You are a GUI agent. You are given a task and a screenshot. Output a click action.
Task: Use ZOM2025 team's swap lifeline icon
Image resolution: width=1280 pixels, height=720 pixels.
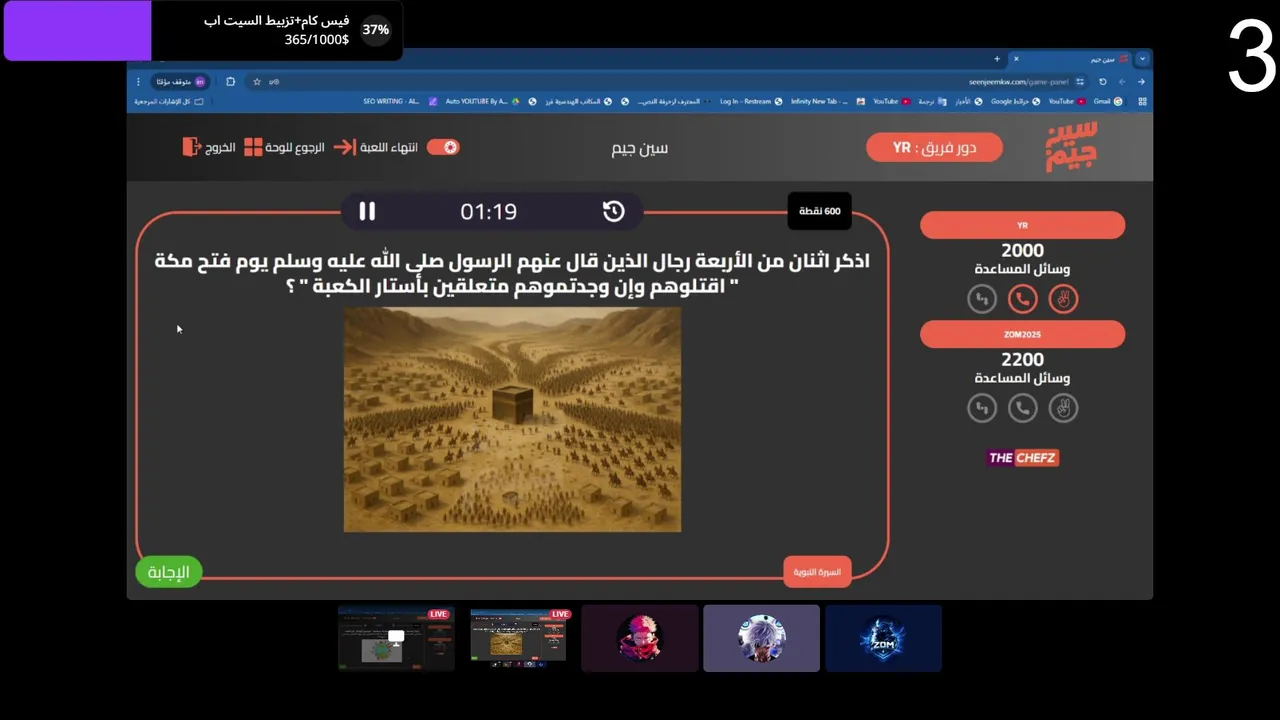click(x=982, y=408)
